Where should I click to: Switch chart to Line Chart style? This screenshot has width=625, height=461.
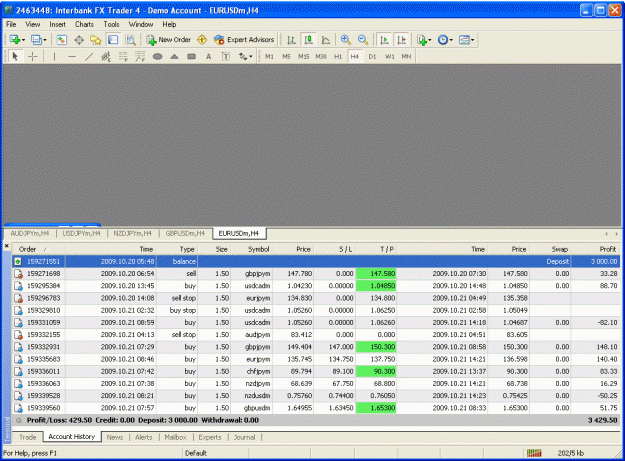click(x=326, y=40)
